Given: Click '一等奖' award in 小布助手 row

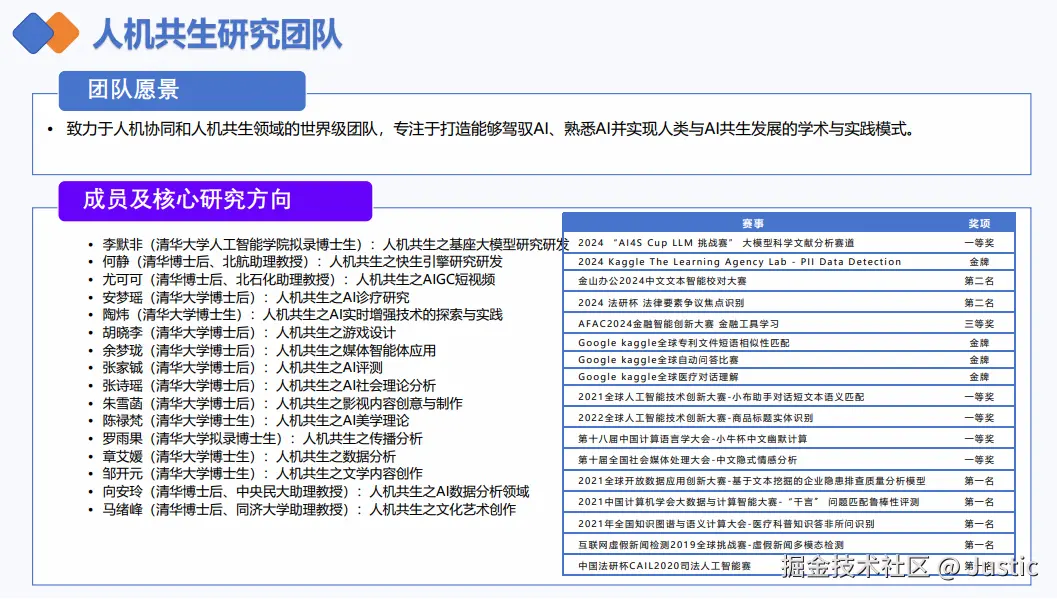Looking at the screenshot, I should tap(979, 397).
